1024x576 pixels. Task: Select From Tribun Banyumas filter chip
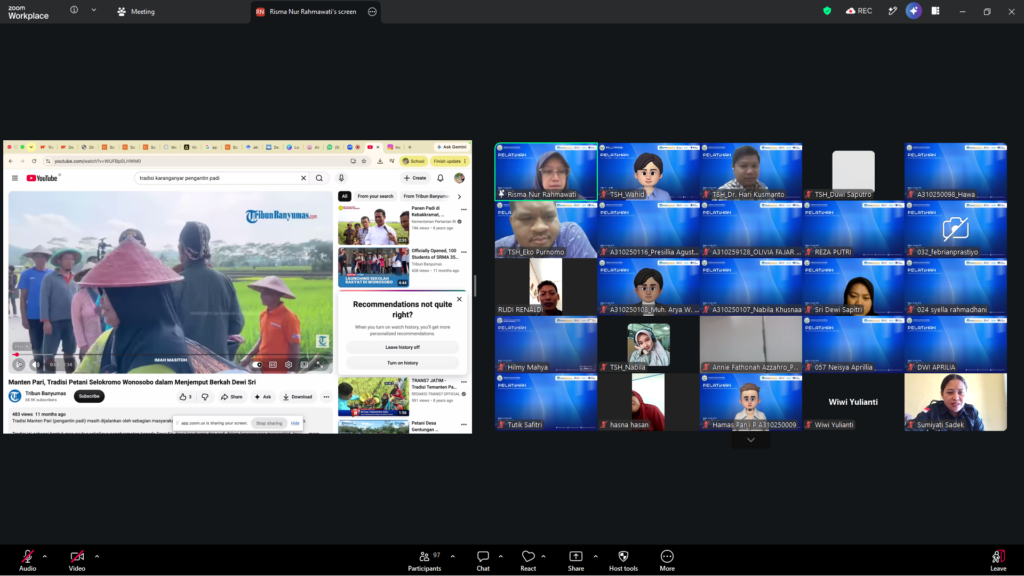click(x=426, y=196)
